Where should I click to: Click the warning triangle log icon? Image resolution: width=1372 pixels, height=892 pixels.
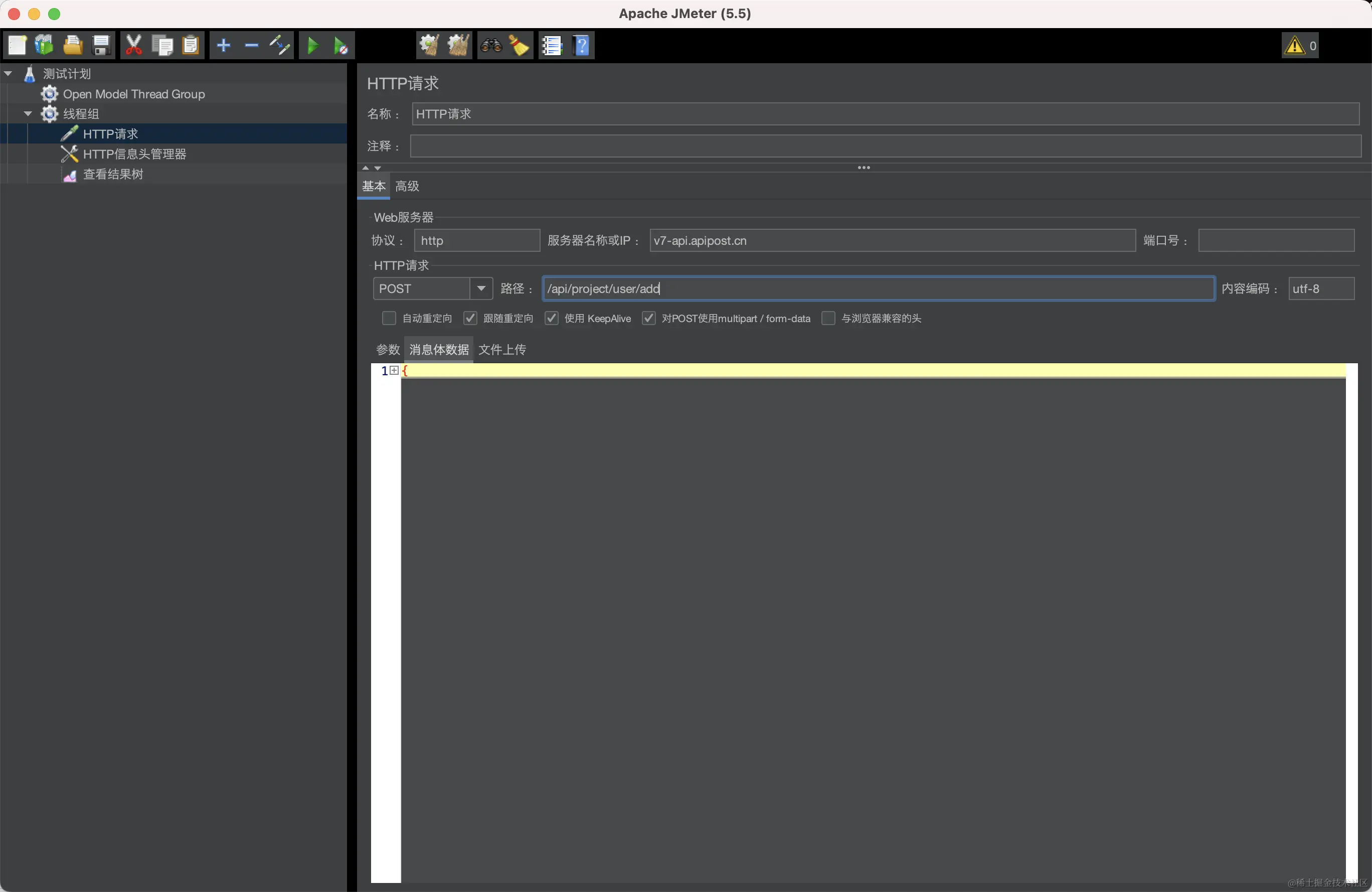click(1295, 46)
